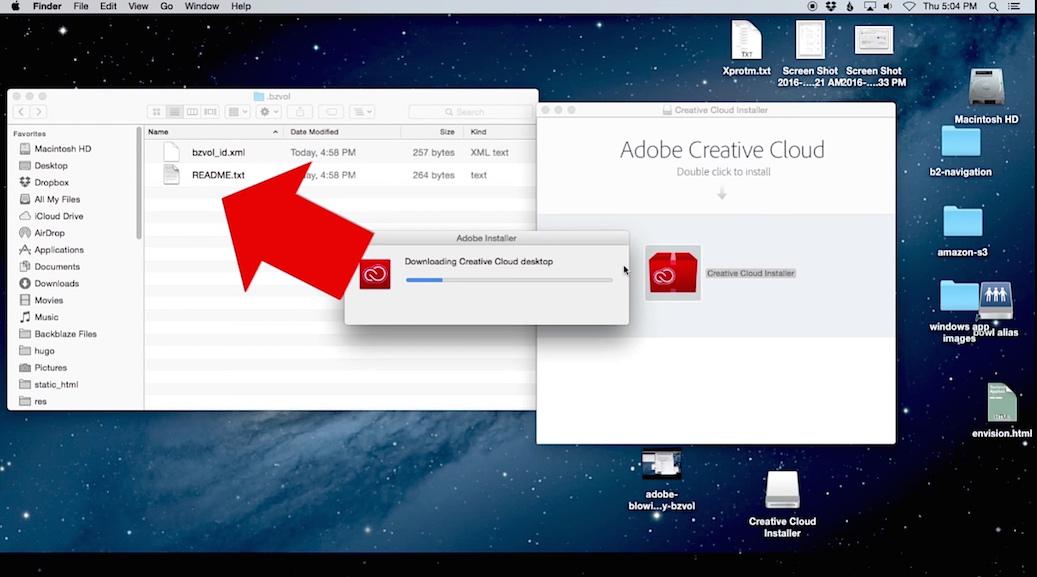
Task: Sort Finder list by Kind column
Action: coord(500,132)
